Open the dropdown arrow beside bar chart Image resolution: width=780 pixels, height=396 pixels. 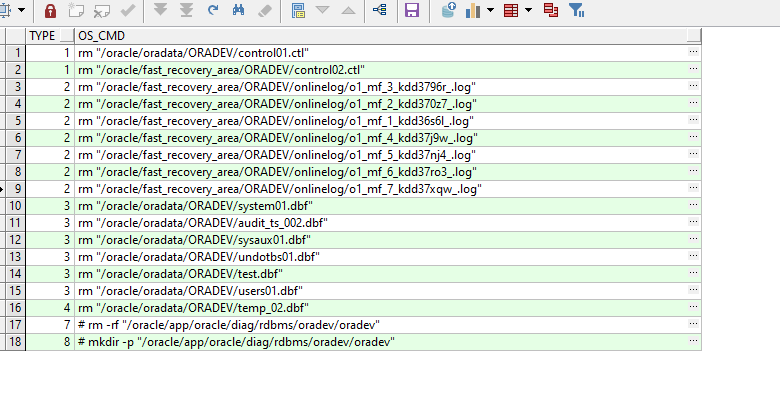coord(490,10)
